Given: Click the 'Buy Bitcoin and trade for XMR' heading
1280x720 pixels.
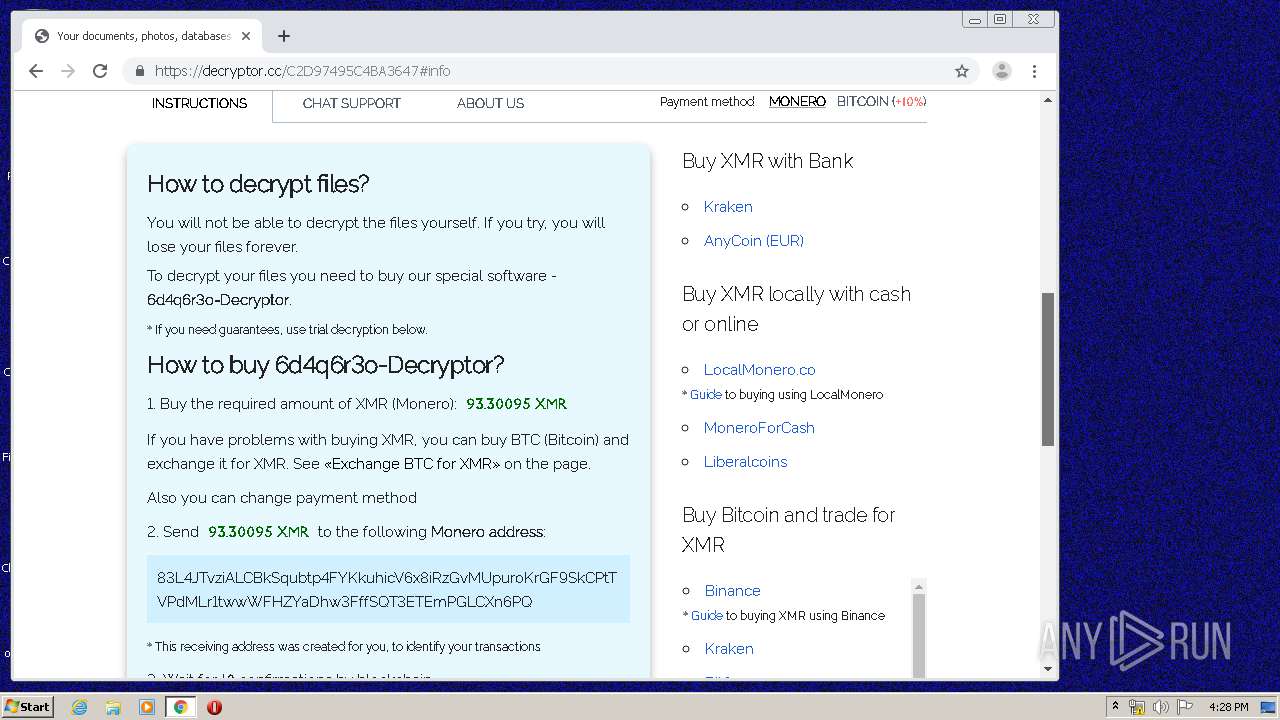Looking at the screenshot, I should (x=788, y=530).
